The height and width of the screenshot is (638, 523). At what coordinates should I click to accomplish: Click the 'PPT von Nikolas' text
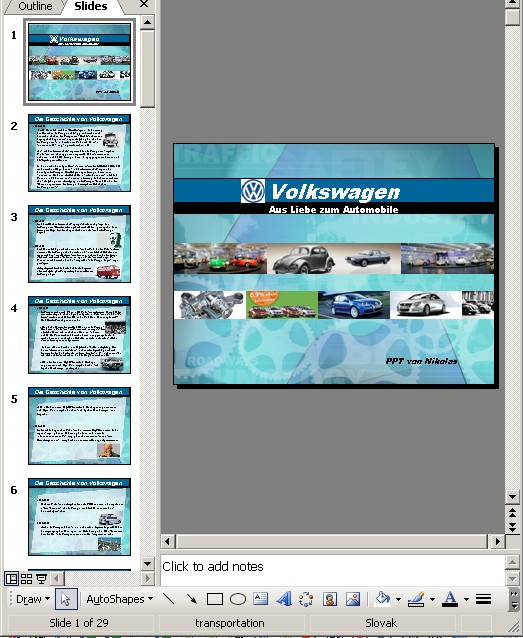pos(421,361)
